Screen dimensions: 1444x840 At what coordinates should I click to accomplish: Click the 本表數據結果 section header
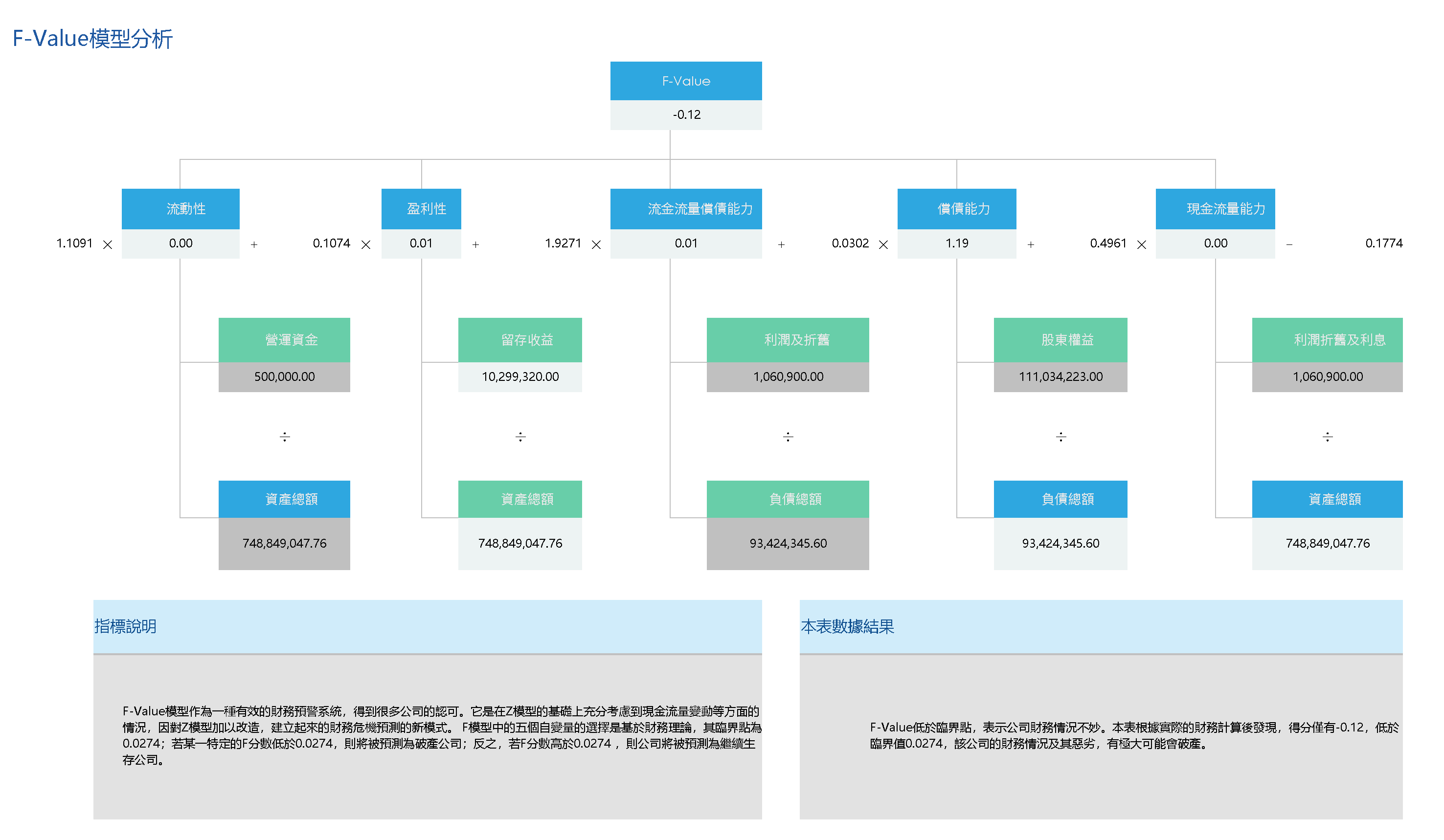(x=1101, y=626)
